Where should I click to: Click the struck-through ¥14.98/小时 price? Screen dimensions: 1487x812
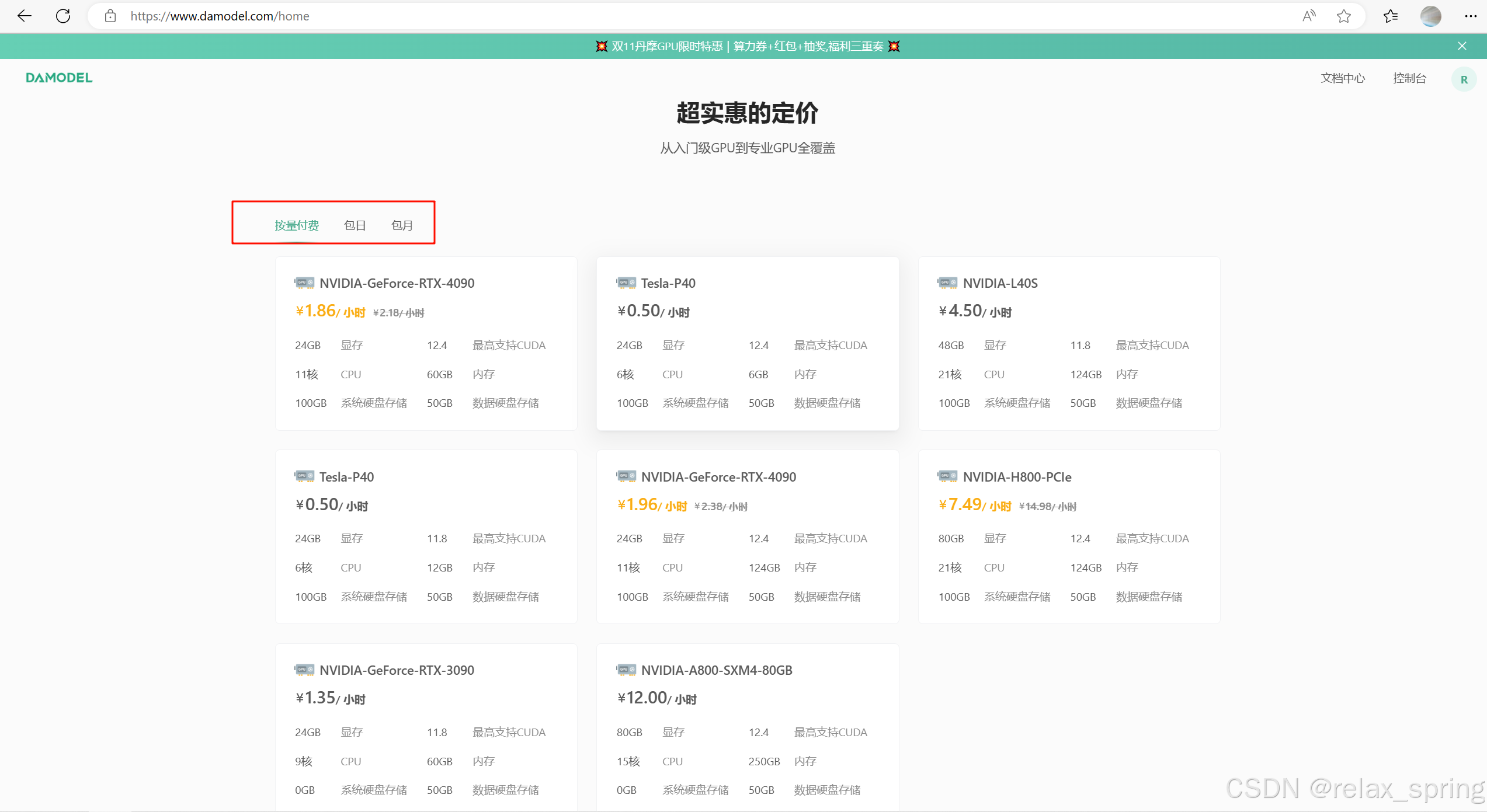point(1048,507)
